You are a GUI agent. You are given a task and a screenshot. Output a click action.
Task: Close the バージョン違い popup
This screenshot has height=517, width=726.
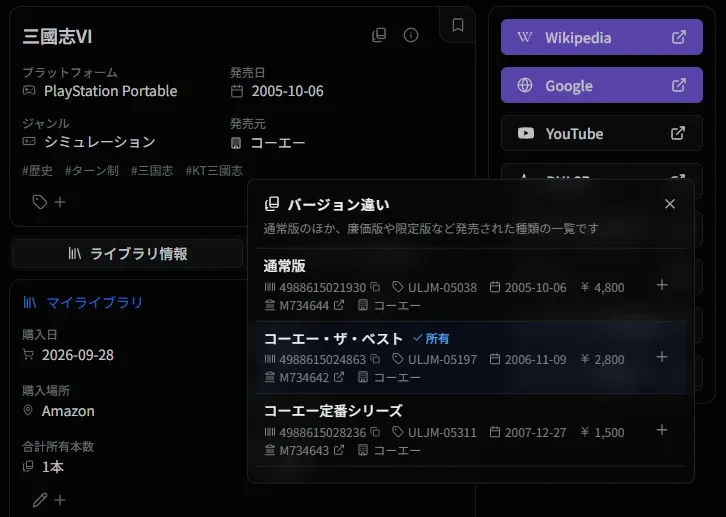coord(670,204)
